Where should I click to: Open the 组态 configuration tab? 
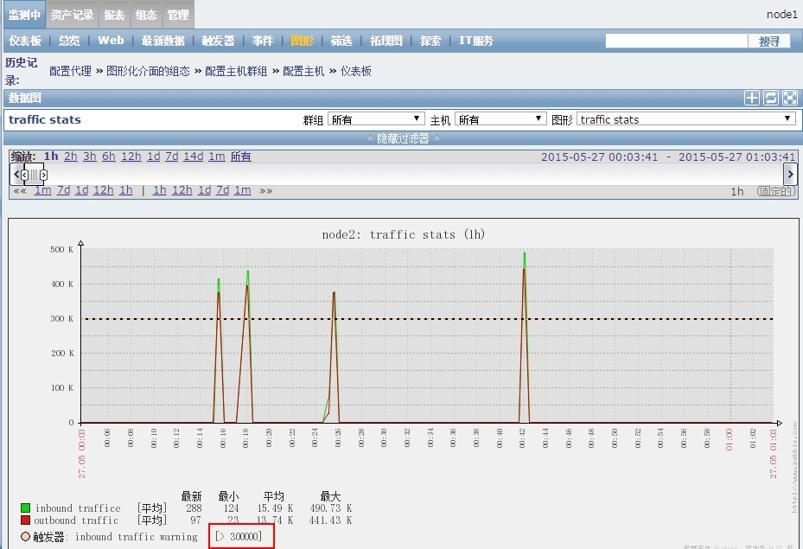pyautogui.click(x=146, y=15)
